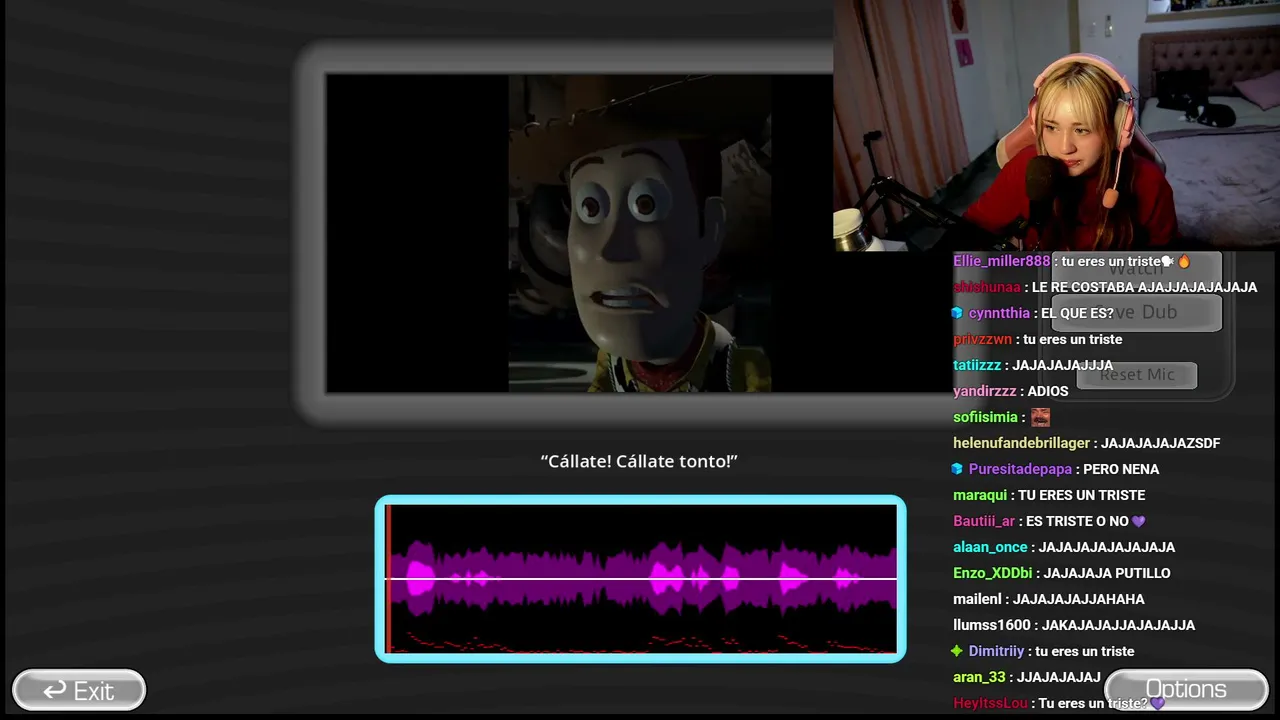Click the purple audio waveform display

[x=641, y=579]
